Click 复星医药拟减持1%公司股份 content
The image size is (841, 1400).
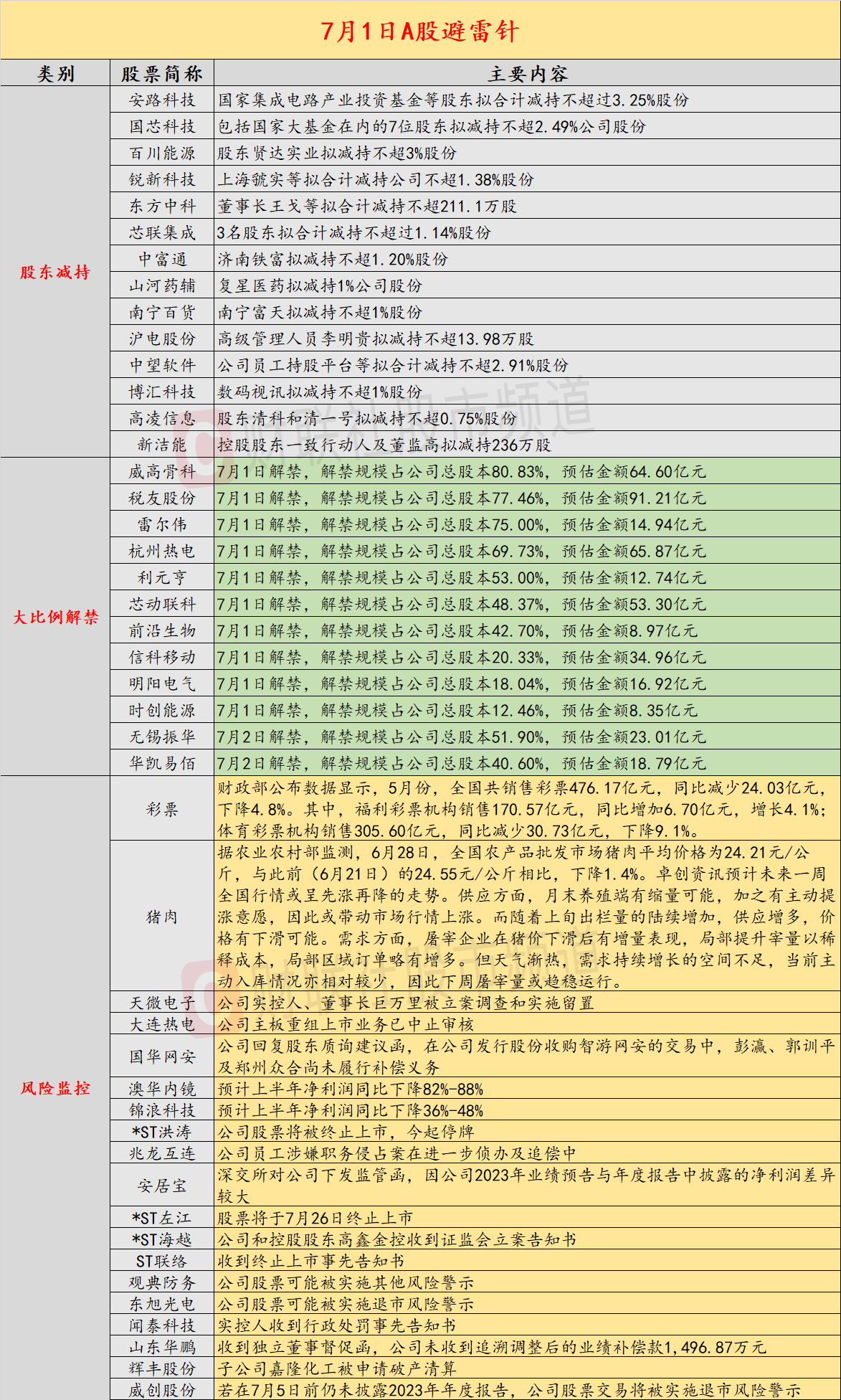pos(320,286)
